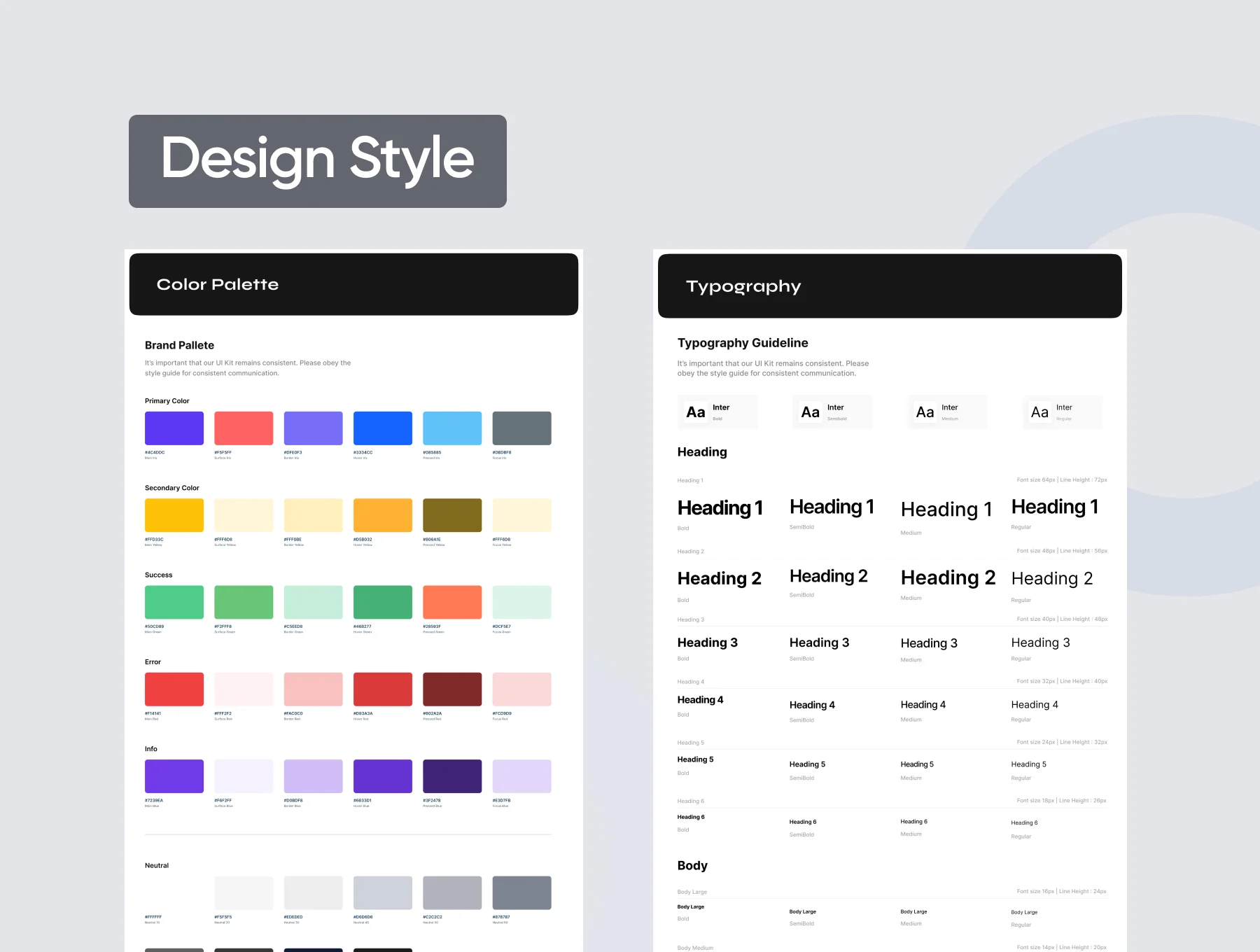Click the 'Heading 3' sample above 'Medium'
The image size is (1260, 952).
coord(929,643)
